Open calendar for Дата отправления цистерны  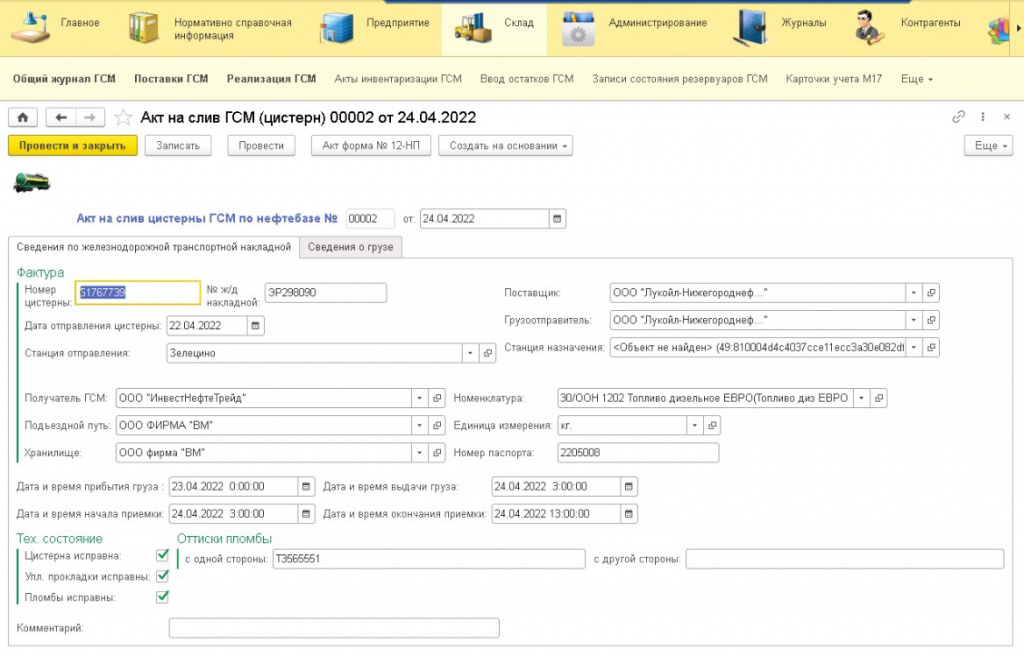pos(255,325)
